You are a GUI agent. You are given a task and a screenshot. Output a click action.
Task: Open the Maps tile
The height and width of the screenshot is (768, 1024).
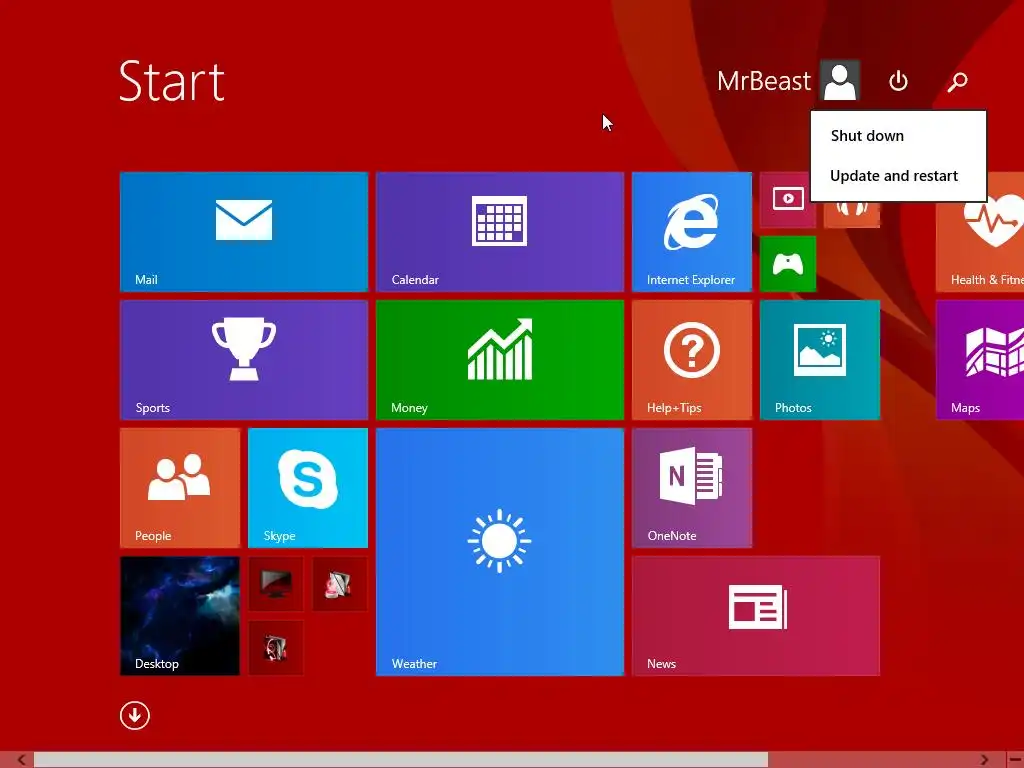[980, 360]
